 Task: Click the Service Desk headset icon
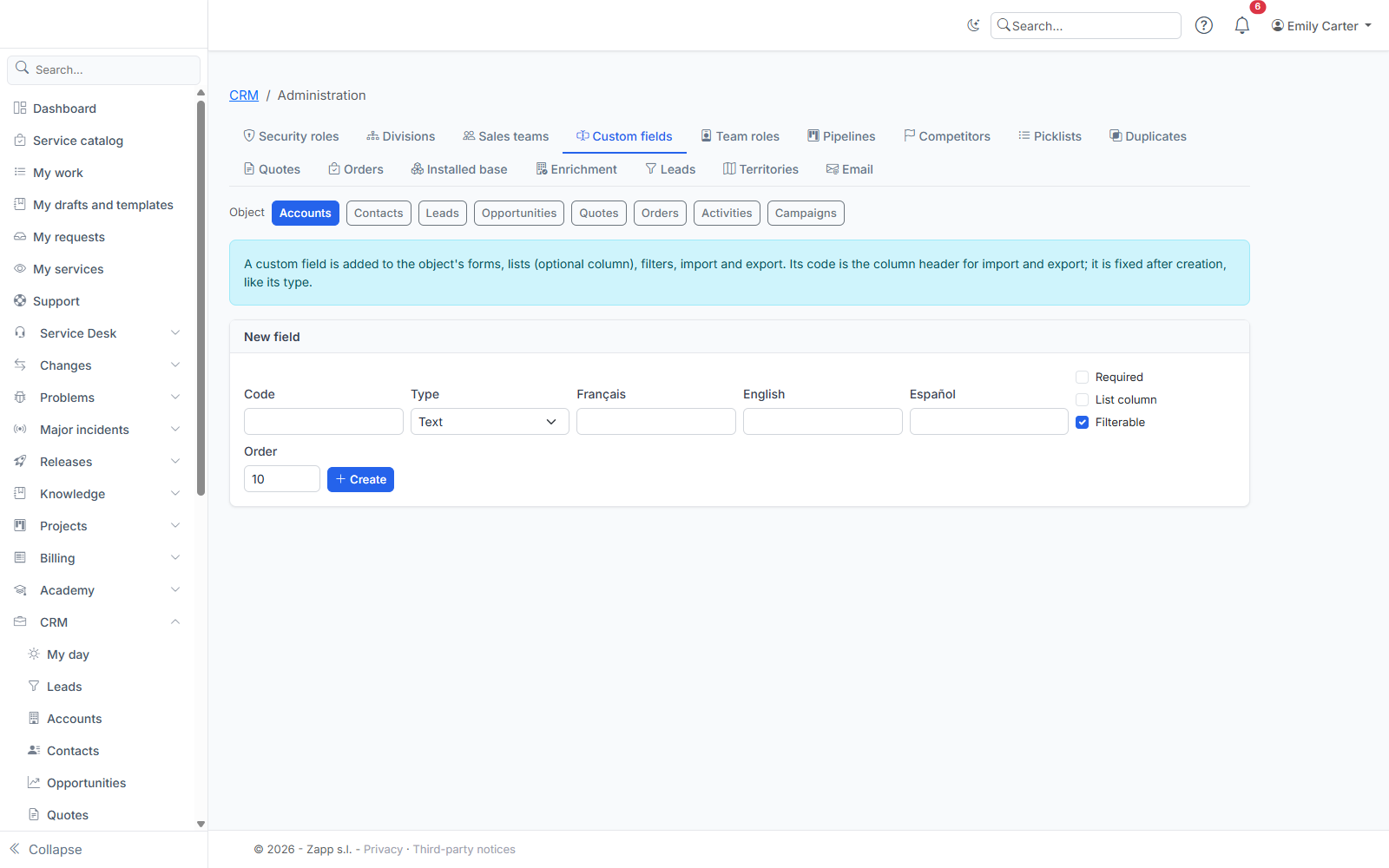click(x=20, y=333)
